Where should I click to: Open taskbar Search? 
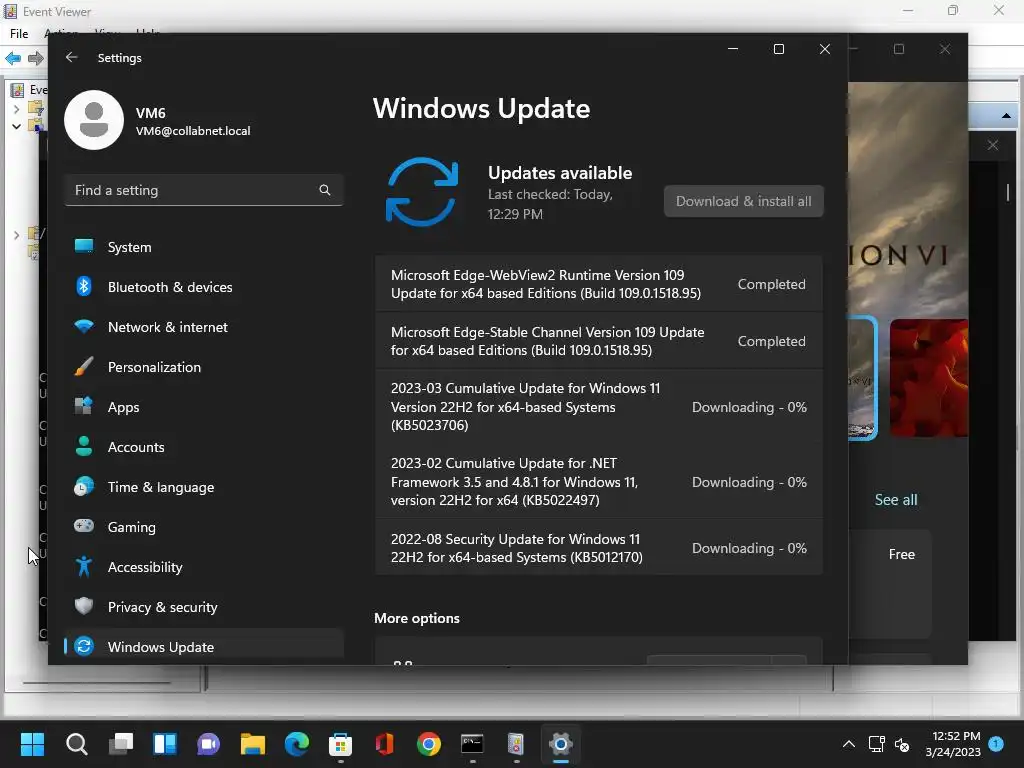pyautogui.click(x=76, y=744)
